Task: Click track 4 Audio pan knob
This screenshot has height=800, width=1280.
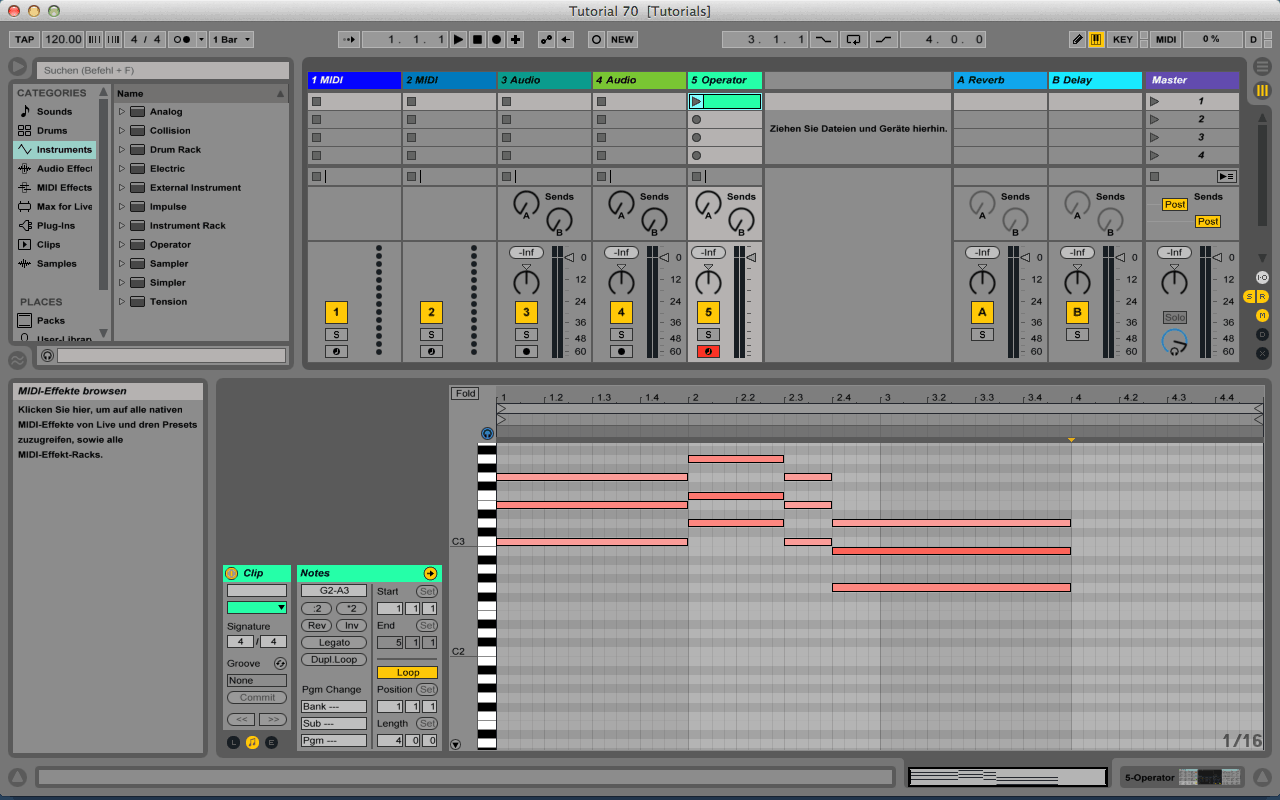Action: coord(621,282)
